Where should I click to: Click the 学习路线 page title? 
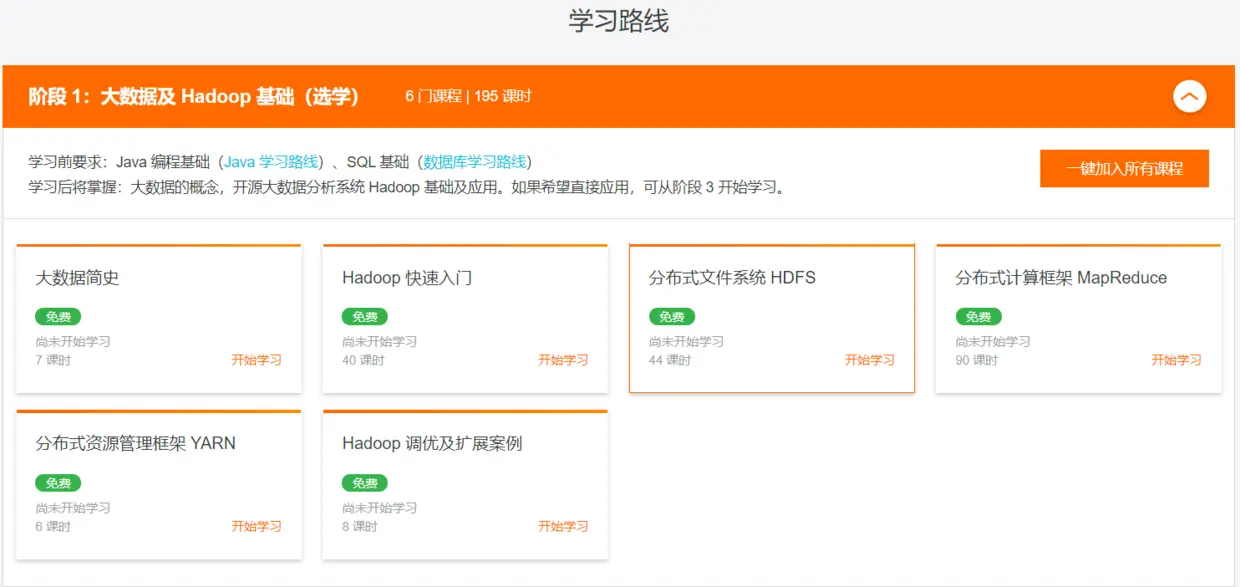[620, 21]
